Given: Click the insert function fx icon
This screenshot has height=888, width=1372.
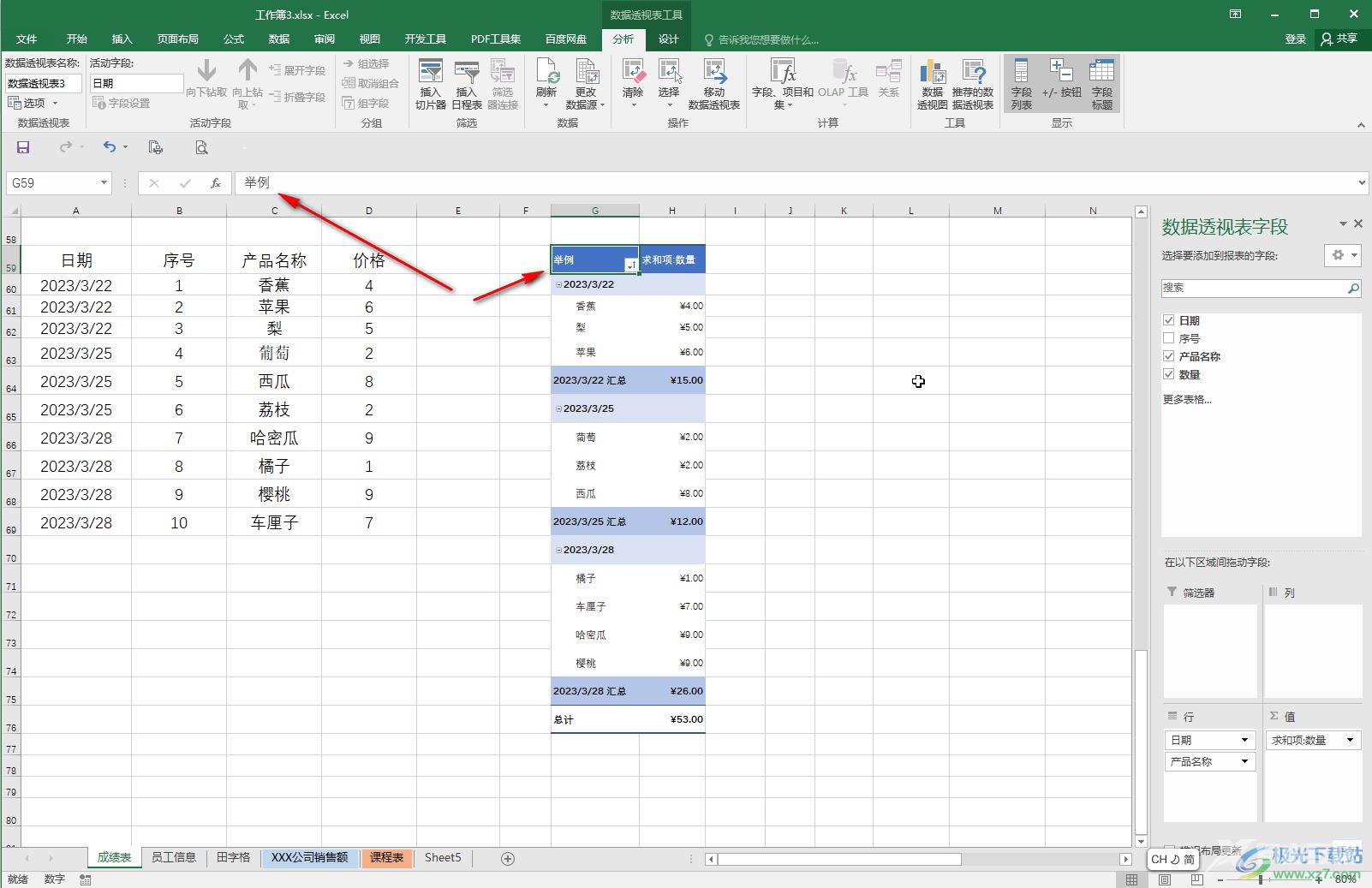Looking at the screenshot, I should coord(216,183).
